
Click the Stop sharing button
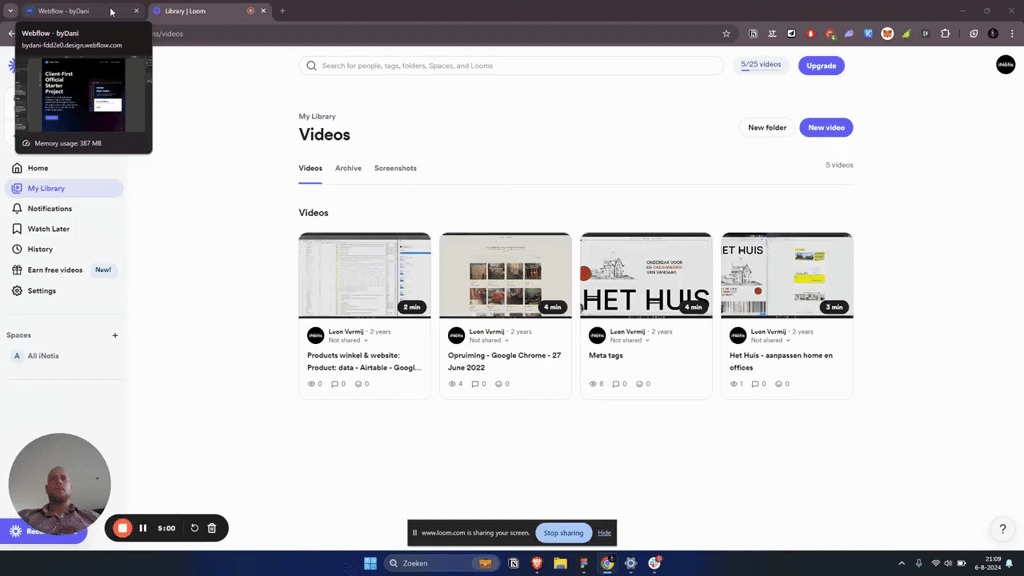563,533
